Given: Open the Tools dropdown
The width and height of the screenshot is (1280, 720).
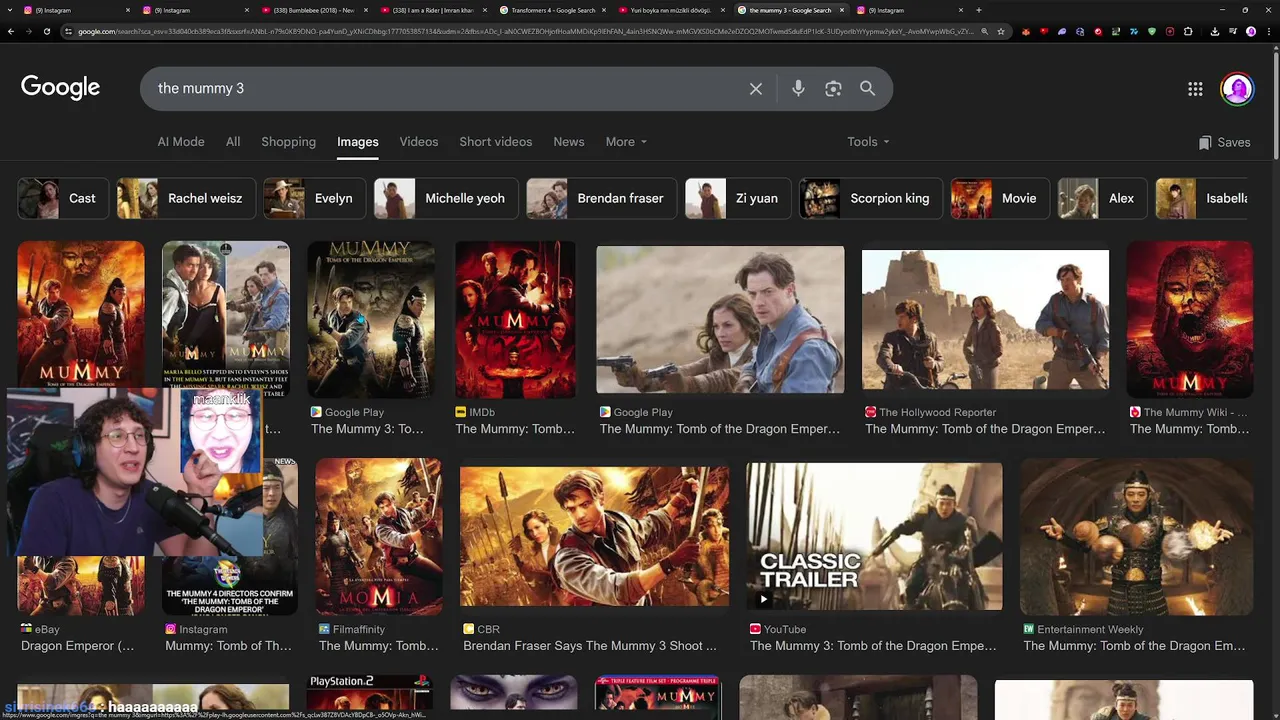Looking at the screenshot, I should [x=868, y=142].
